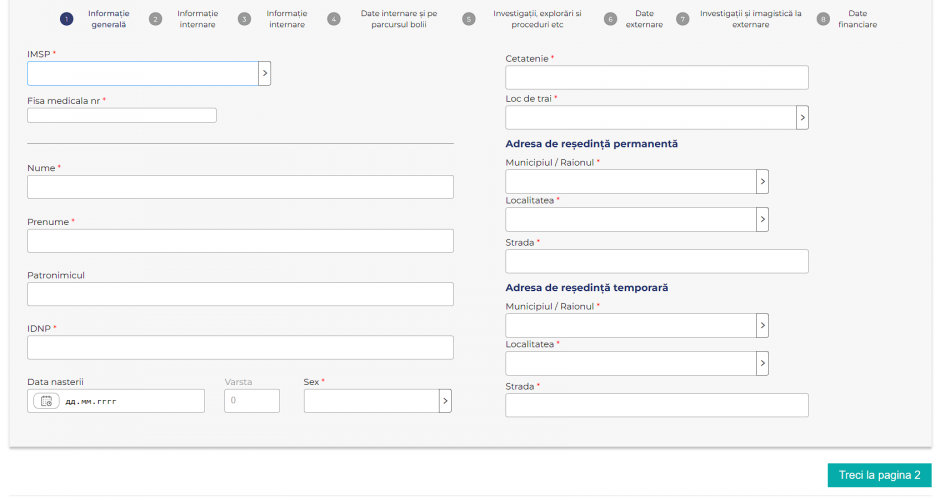950x500 pixels.
Task: Select step 1 circle Informație generală
Action: tap(67, 19)
